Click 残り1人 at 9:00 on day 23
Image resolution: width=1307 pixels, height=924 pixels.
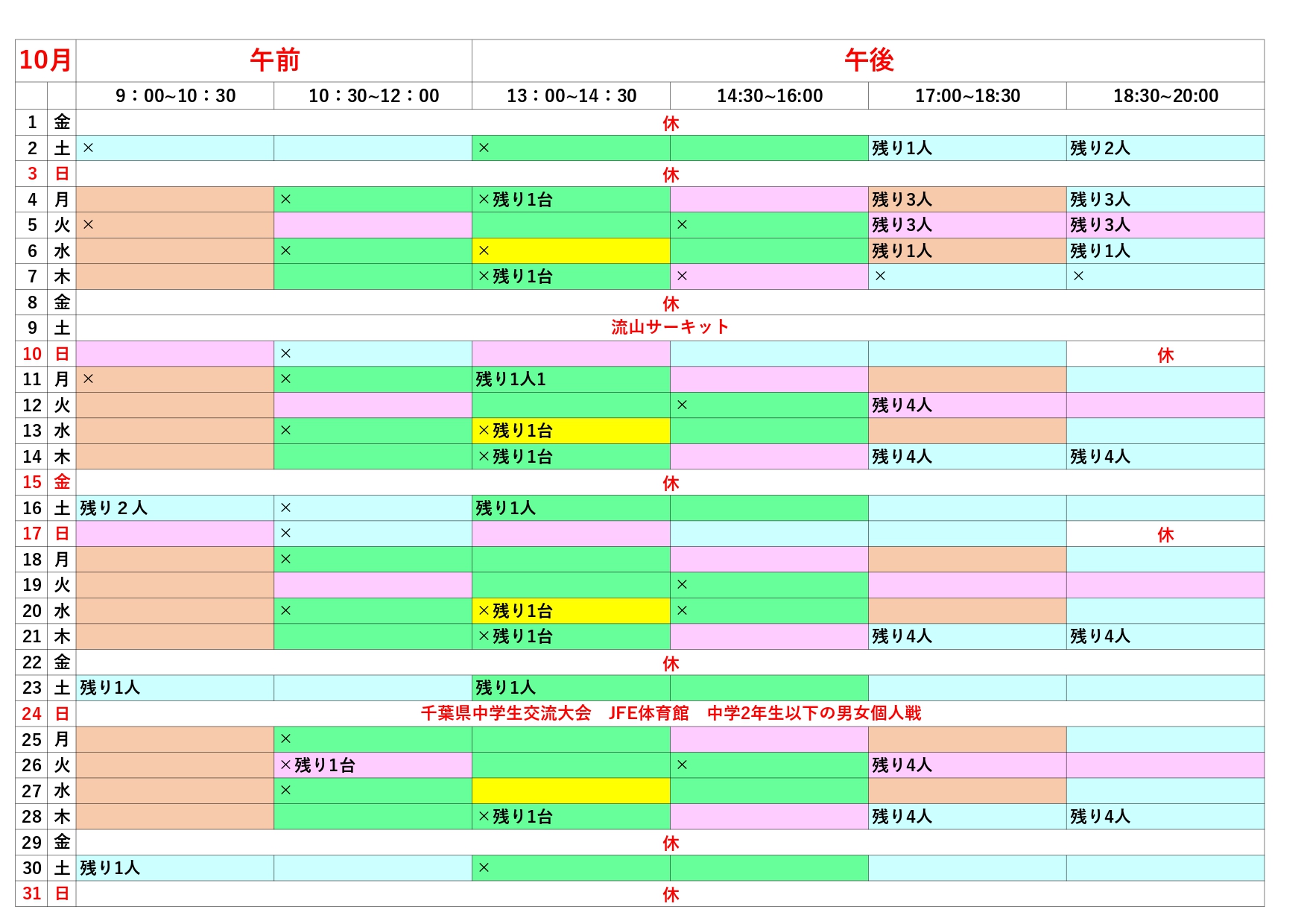(110, 688)
